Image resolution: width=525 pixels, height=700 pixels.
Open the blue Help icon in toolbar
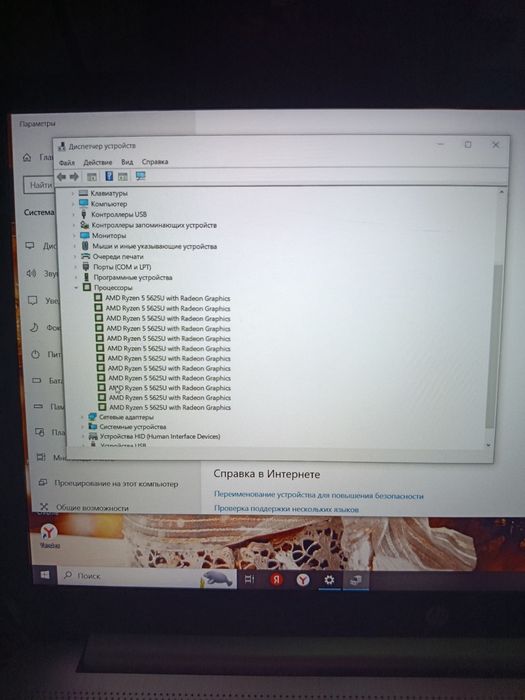click(109, 176)
